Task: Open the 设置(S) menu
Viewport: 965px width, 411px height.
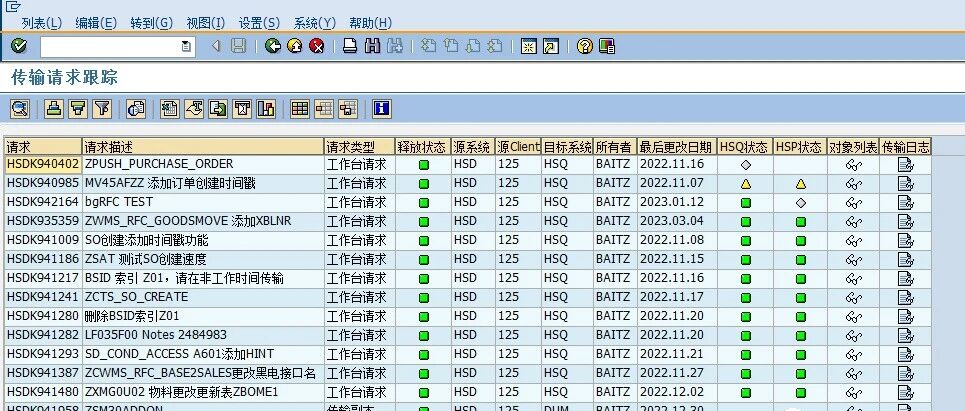Action: point(259,23)
